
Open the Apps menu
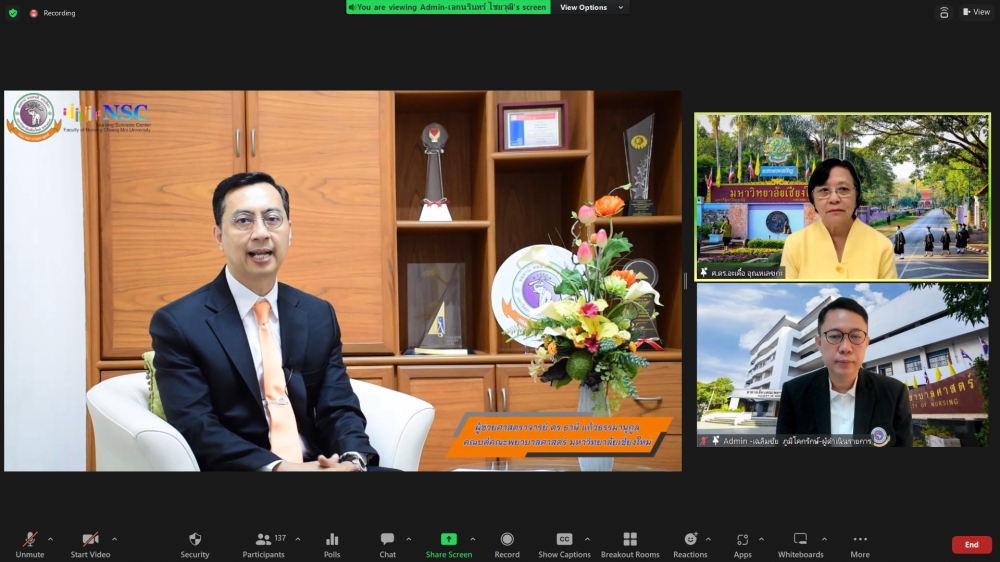742,544
